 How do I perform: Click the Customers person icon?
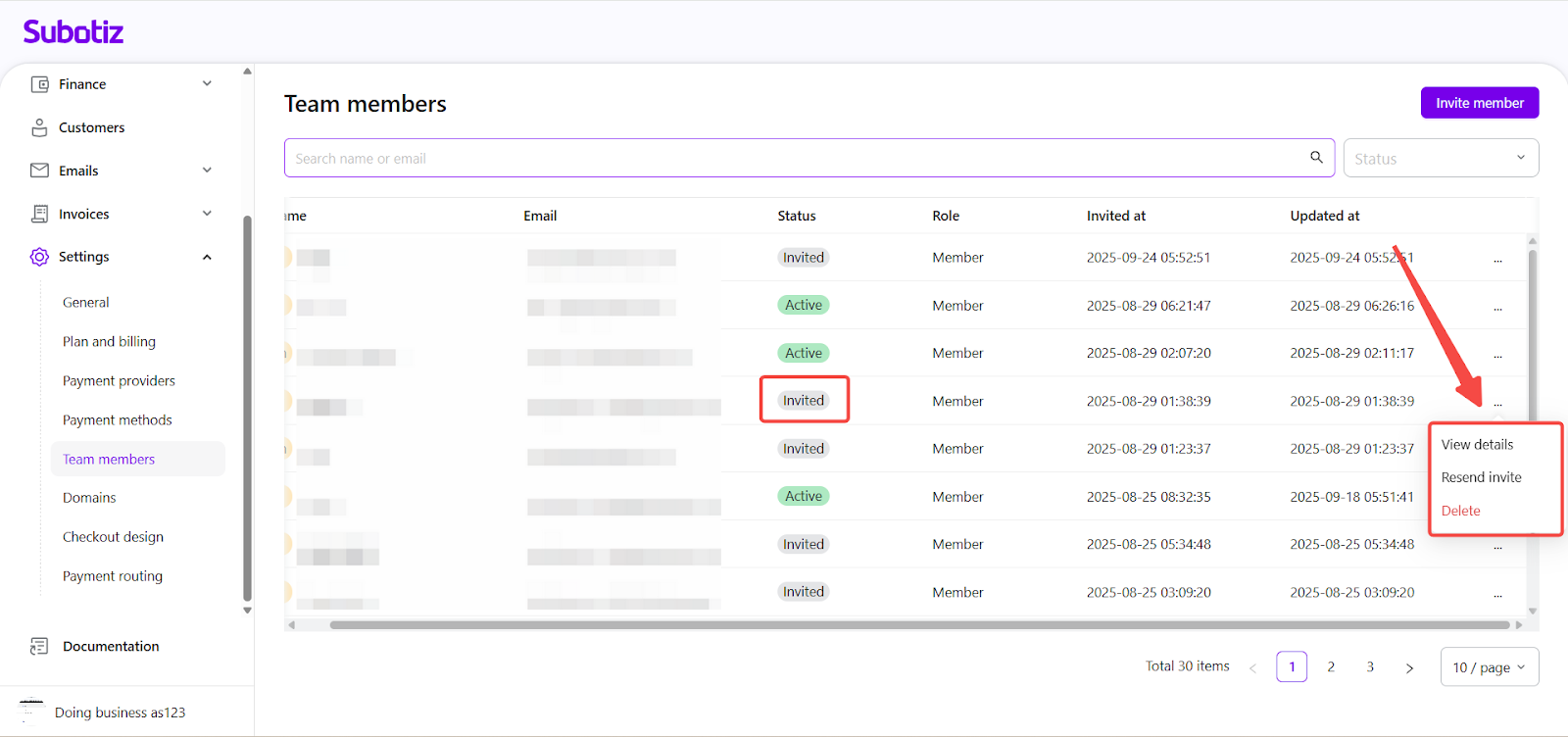39,127
